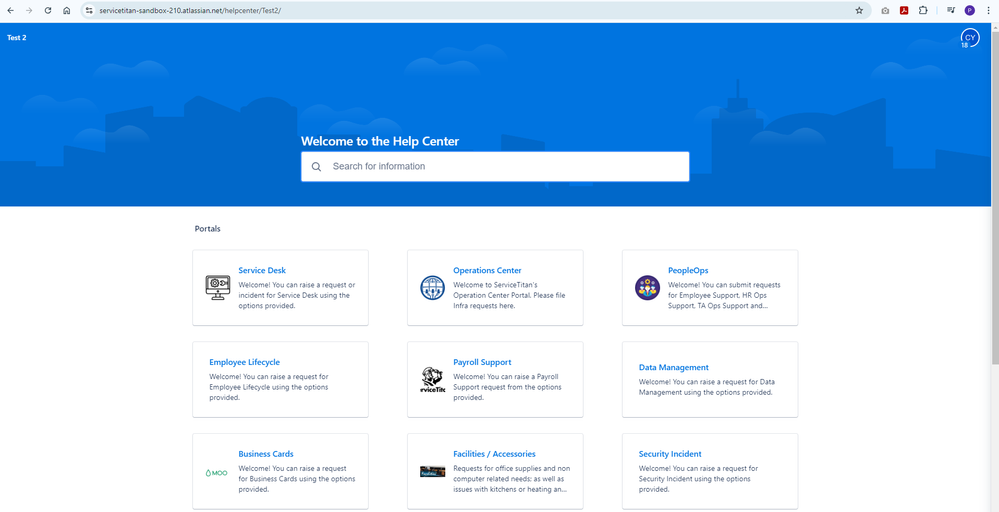
Task: Open the Chrome three-dot menu
Action: pos(988,10)
